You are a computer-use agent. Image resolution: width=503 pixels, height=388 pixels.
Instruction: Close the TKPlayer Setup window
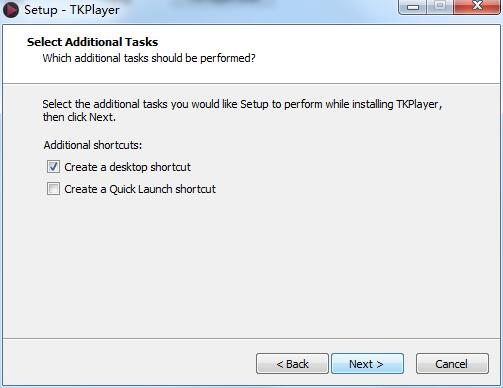(x=477, y=7)
